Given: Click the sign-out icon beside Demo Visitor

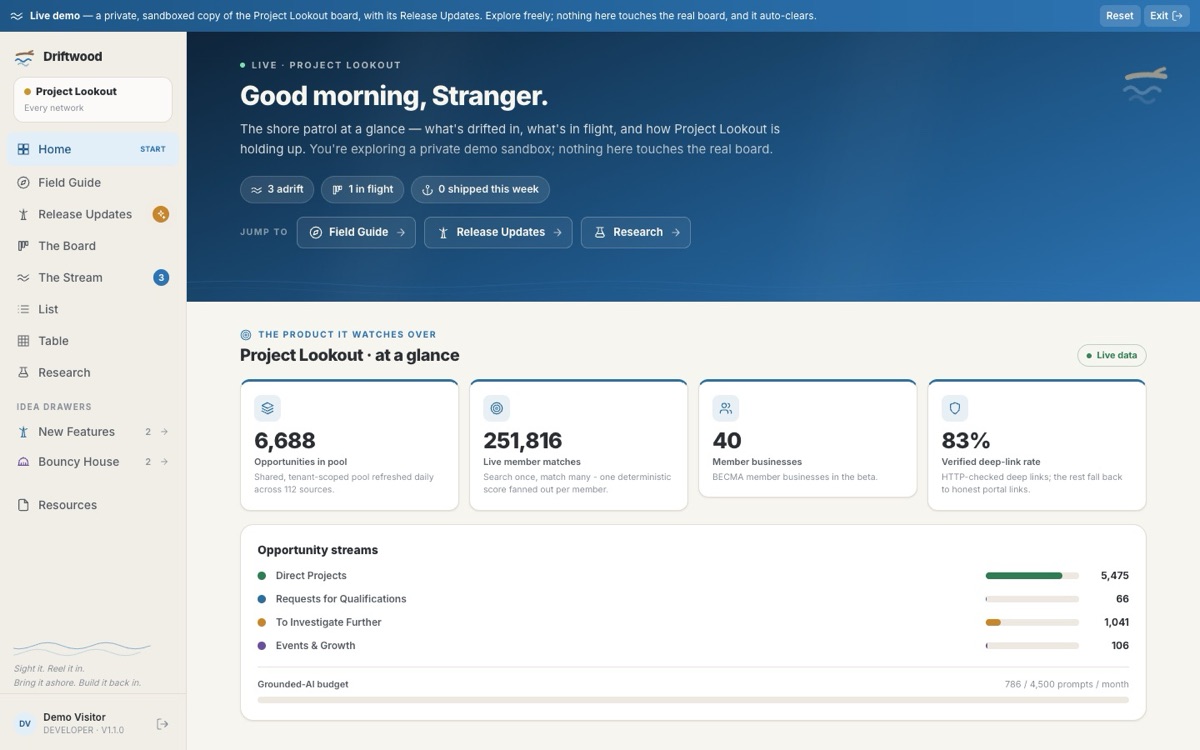Looking at the screenshot, I should (163, 724).
